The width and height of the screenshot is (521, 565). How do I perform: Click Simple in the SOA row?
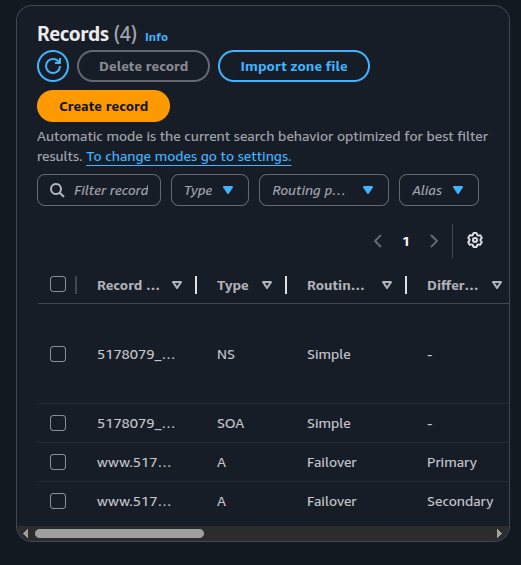[x=329, y=424]
